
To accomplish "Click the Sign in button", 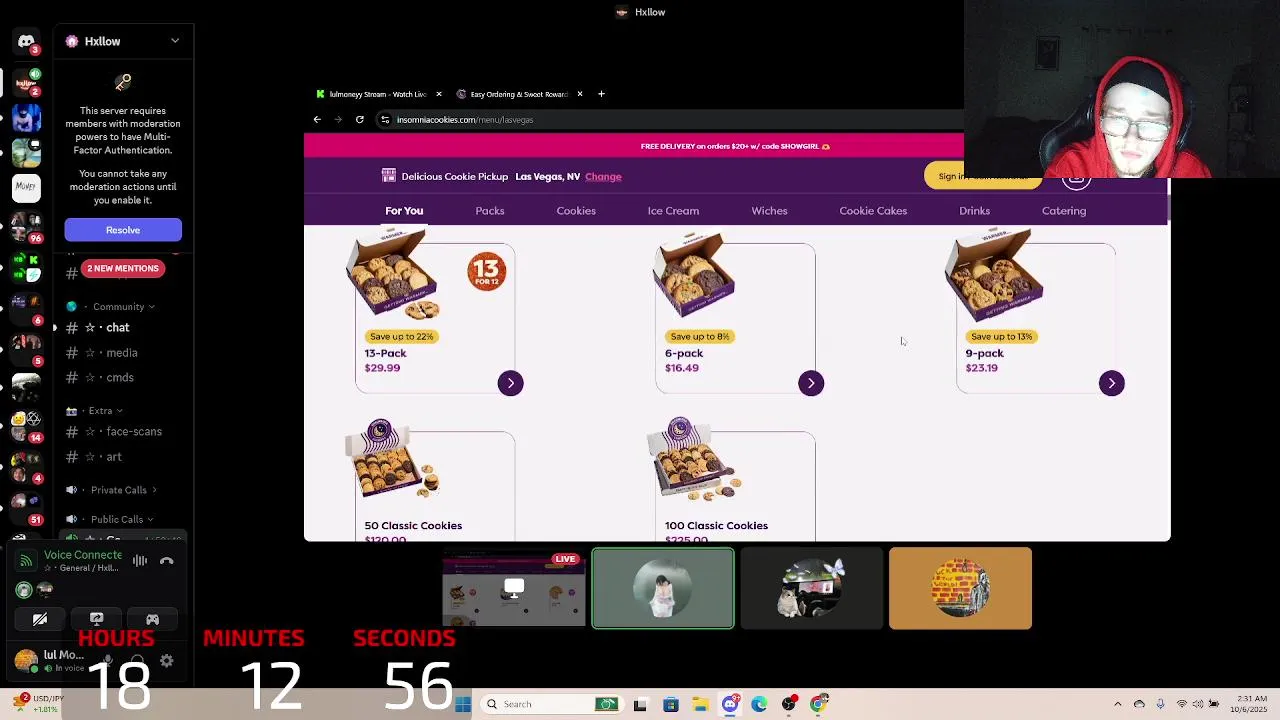I will point(983,176).
